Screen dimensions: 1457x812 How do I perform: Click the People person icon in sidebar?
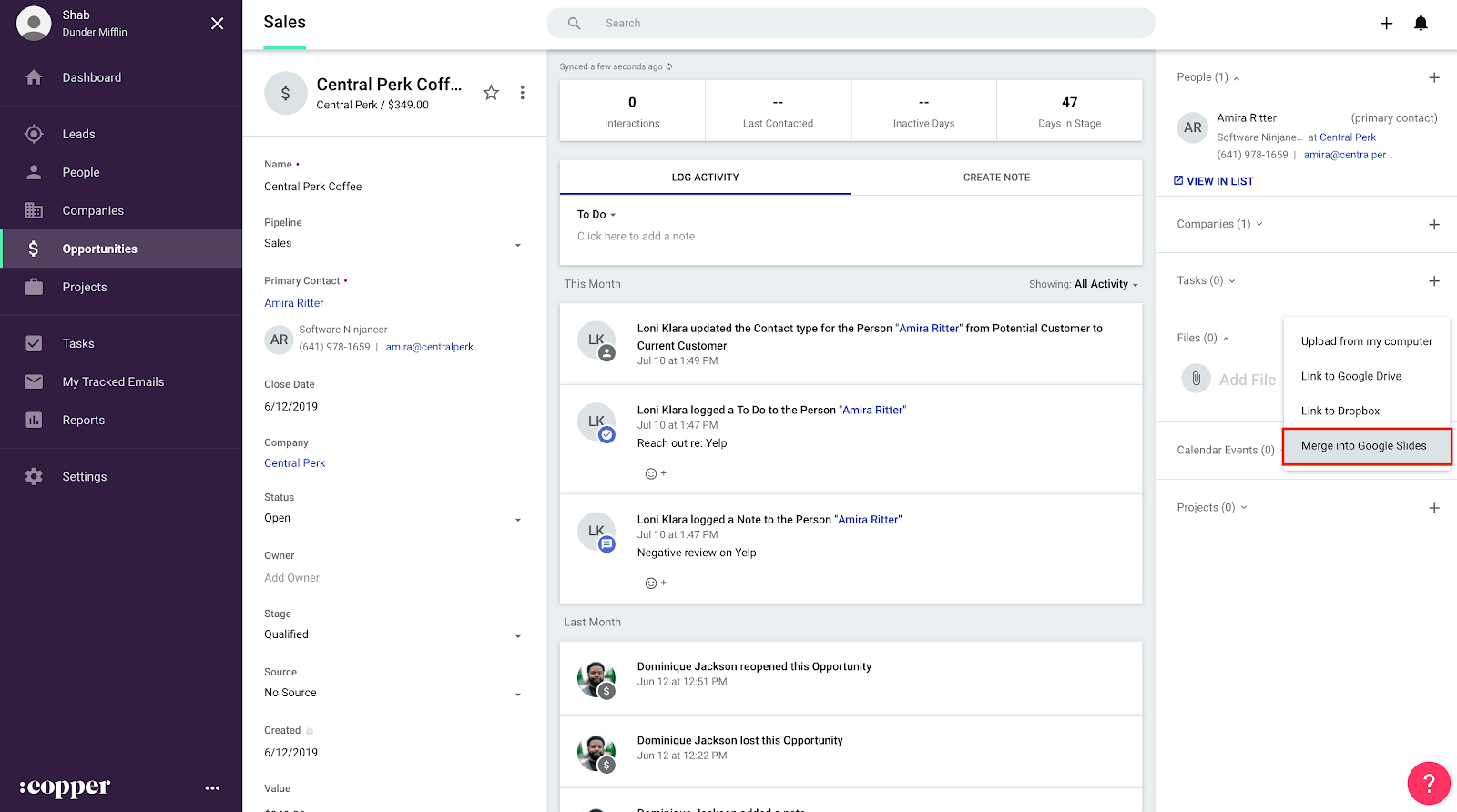pos(34,172)
